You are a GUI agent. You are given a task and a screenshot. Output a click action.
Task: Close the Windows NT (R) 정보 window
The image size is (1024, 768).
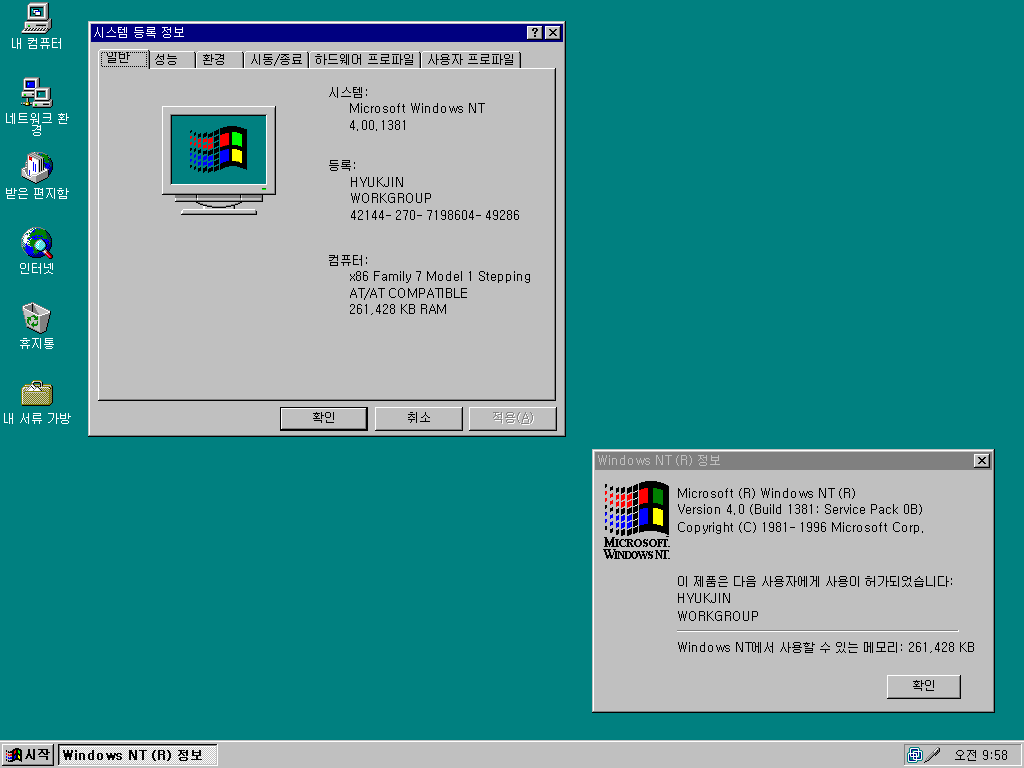click(x=982, y=460)
